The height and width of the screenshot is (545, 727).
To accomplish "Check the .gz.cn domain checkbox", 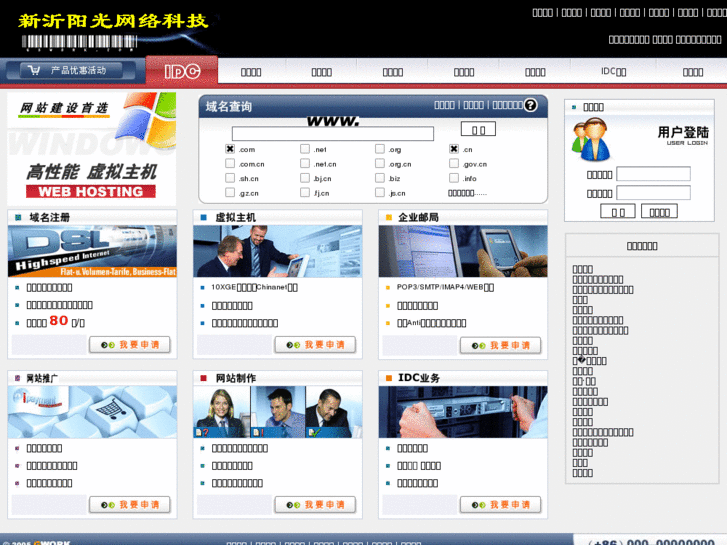I will (230, 192).
